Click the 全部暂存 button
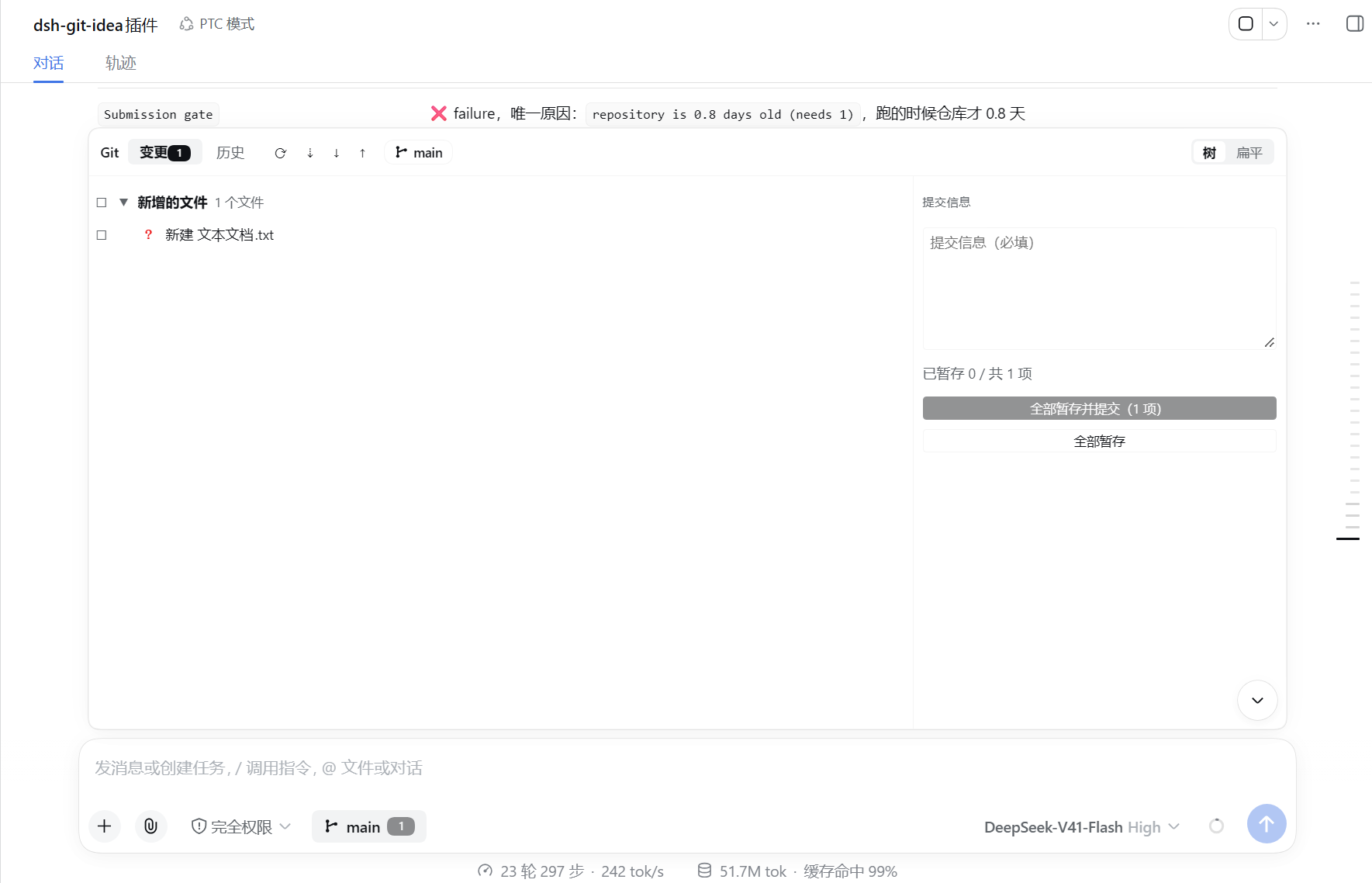1372x883 pixels. coord(1099,441)
